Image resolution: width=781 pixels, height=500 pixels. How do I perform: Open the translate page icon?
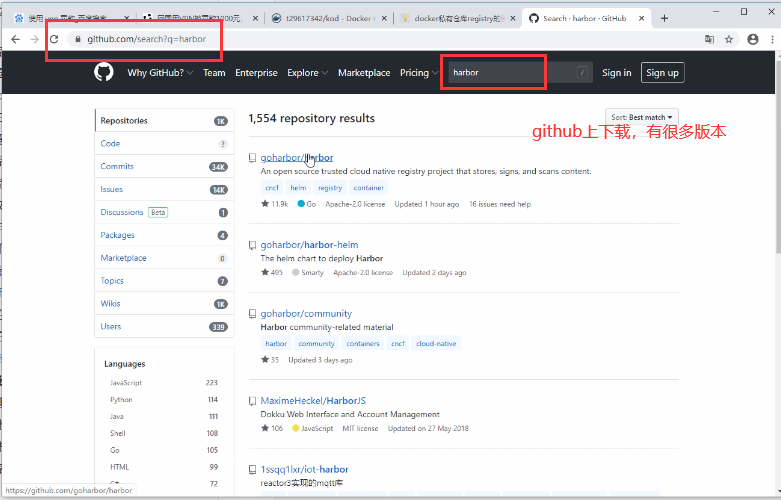coord(709,39)
